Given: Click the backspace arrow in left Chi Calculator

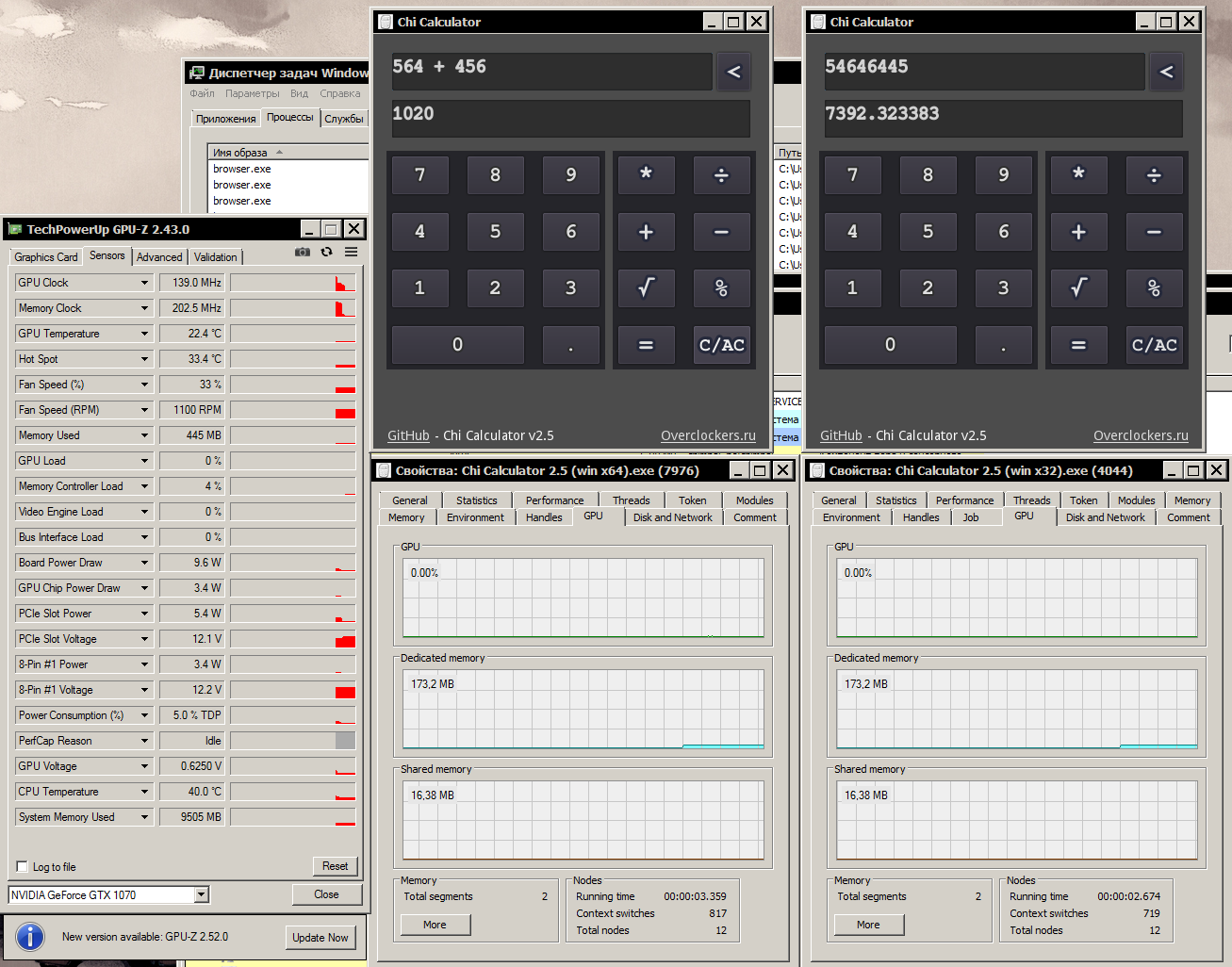Looking at the screenshot, I should tap(733, 72).
